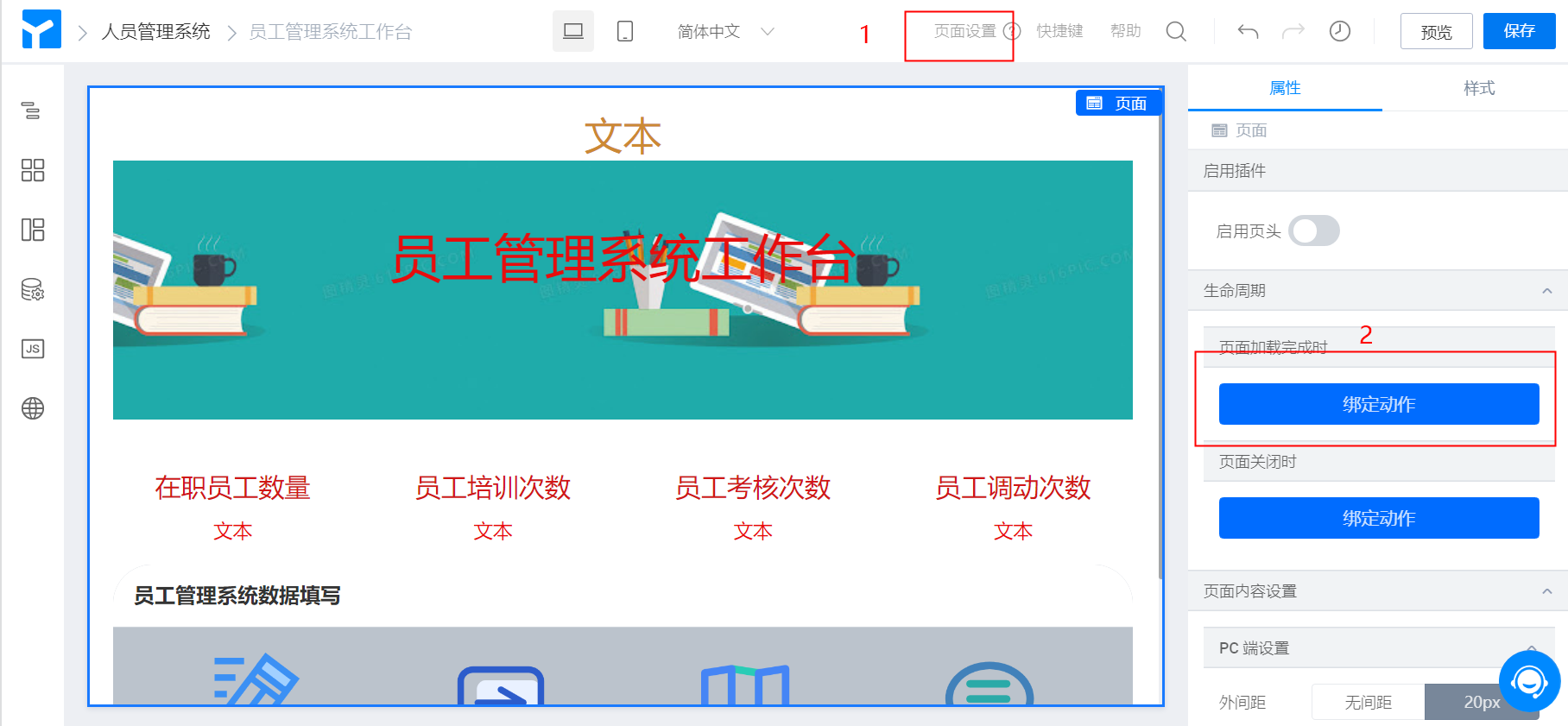Click 绑定动作 under 页面关闭时

1379,518
